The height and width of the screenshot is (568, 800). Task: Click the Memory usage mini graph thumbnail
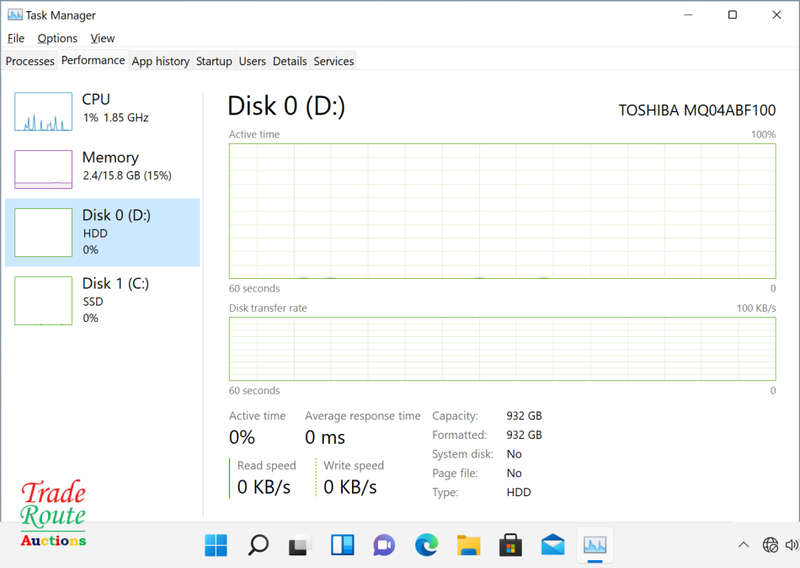43,169
